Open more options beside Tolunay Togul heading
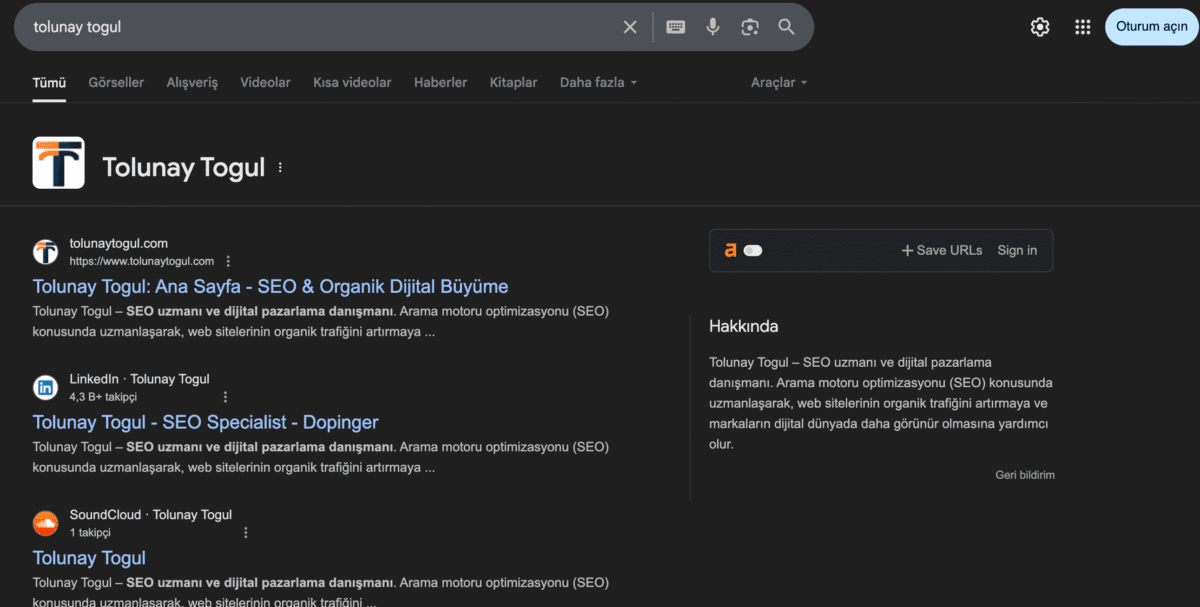Image resolution: width=1200 pixels, height=607 pixels. (280, 167)
